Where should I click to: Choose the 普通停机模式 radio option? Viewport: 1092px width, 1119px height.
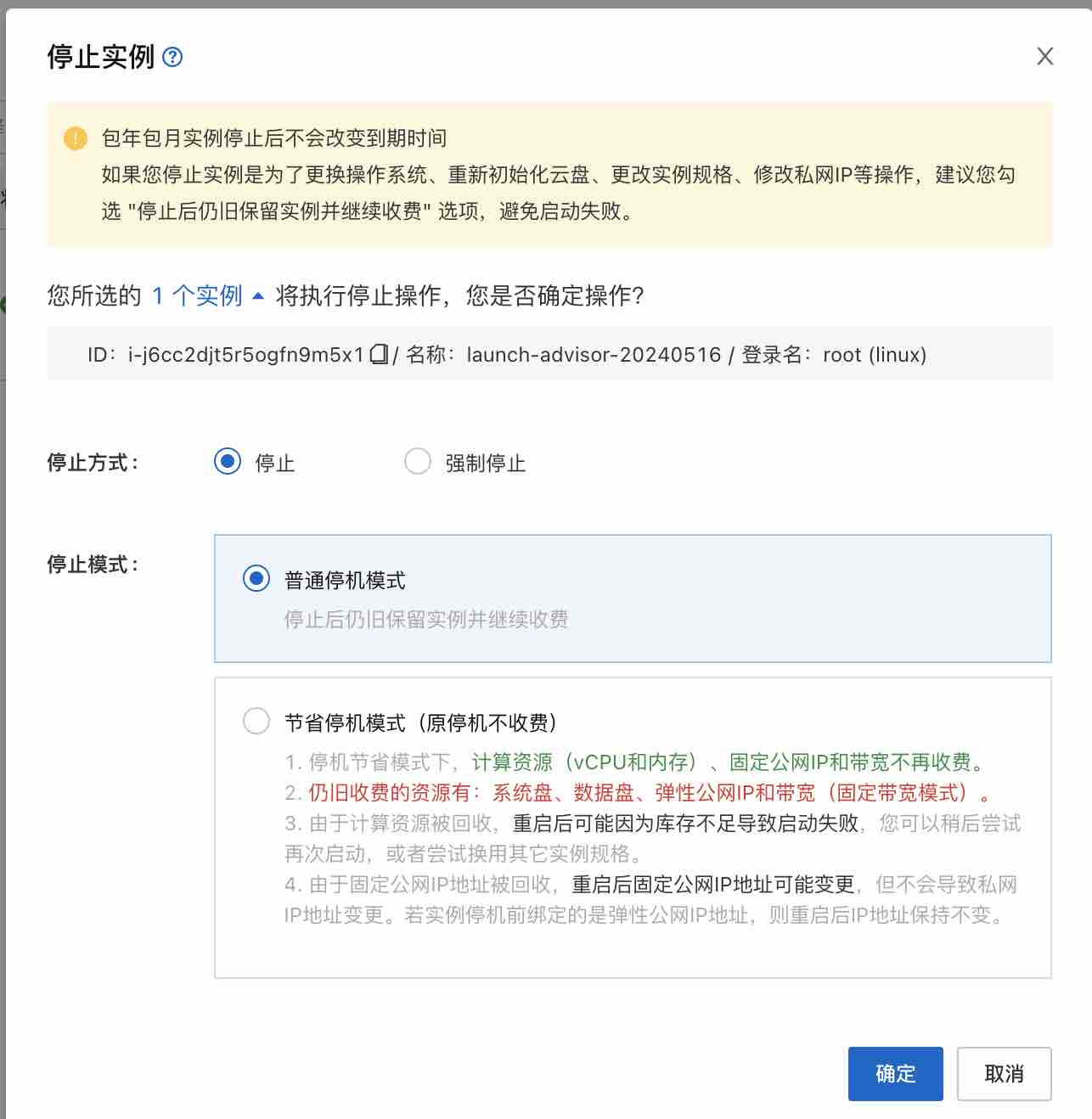coord(256,579)
